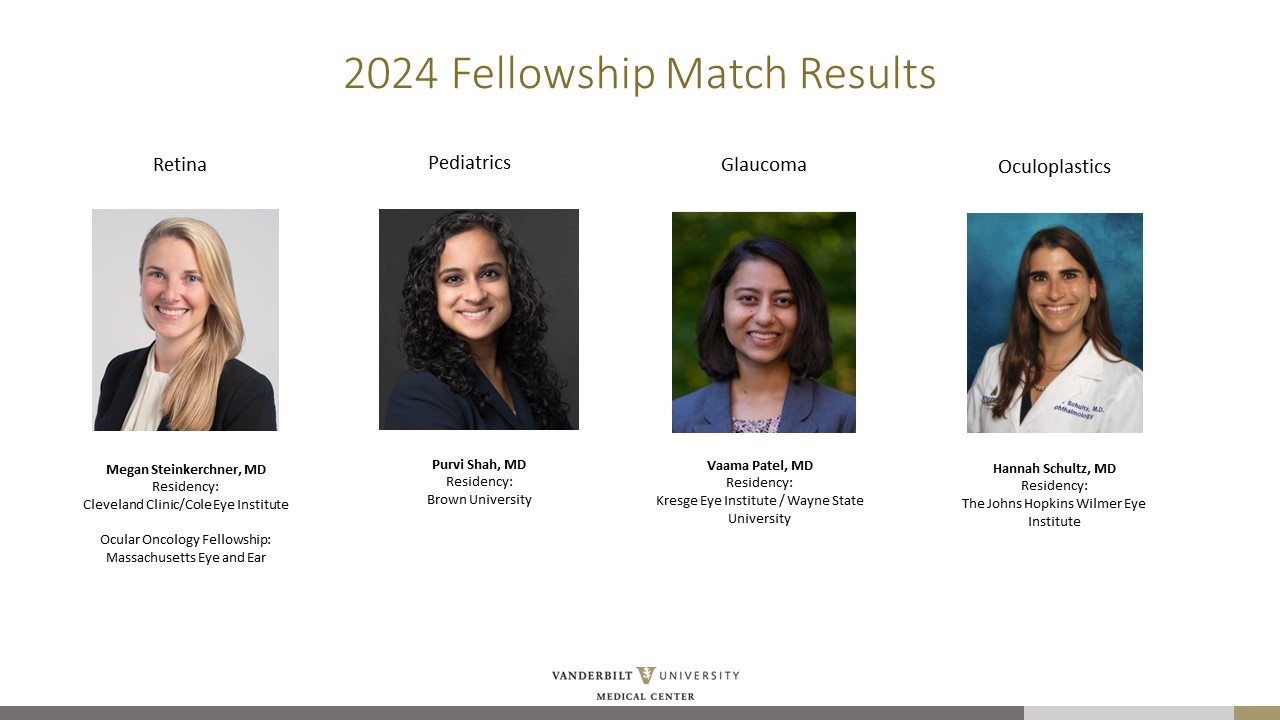Click the name 'Hannah Schultz, MD'
The width and height of the screenshot is (1280, 720).
click(x=1054, y=468)
